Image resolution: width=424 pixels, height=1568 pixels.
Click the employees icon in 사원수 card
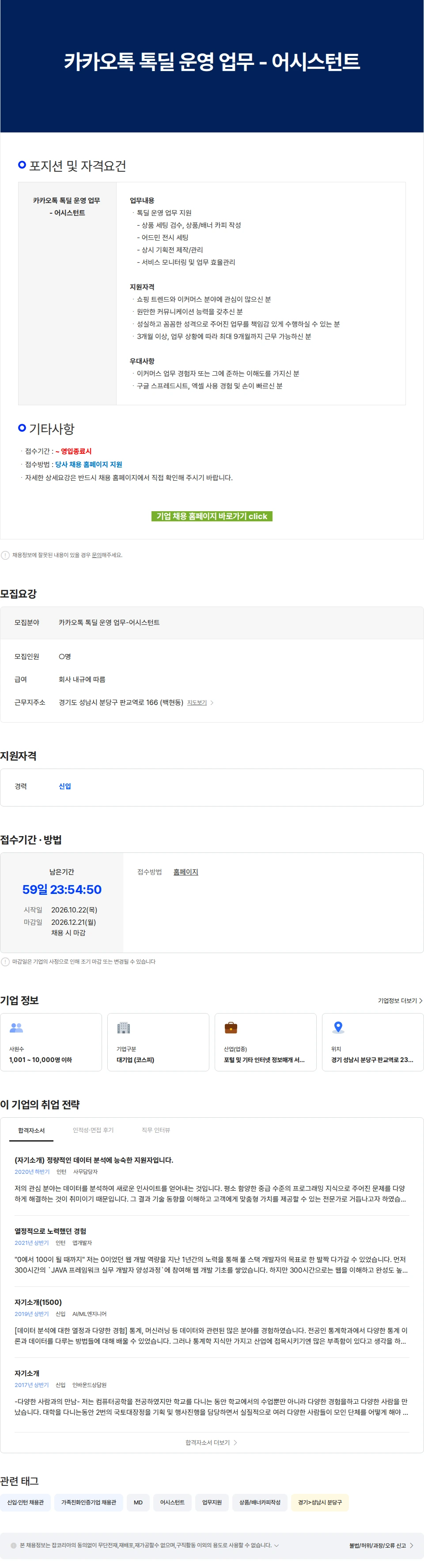16,1028
